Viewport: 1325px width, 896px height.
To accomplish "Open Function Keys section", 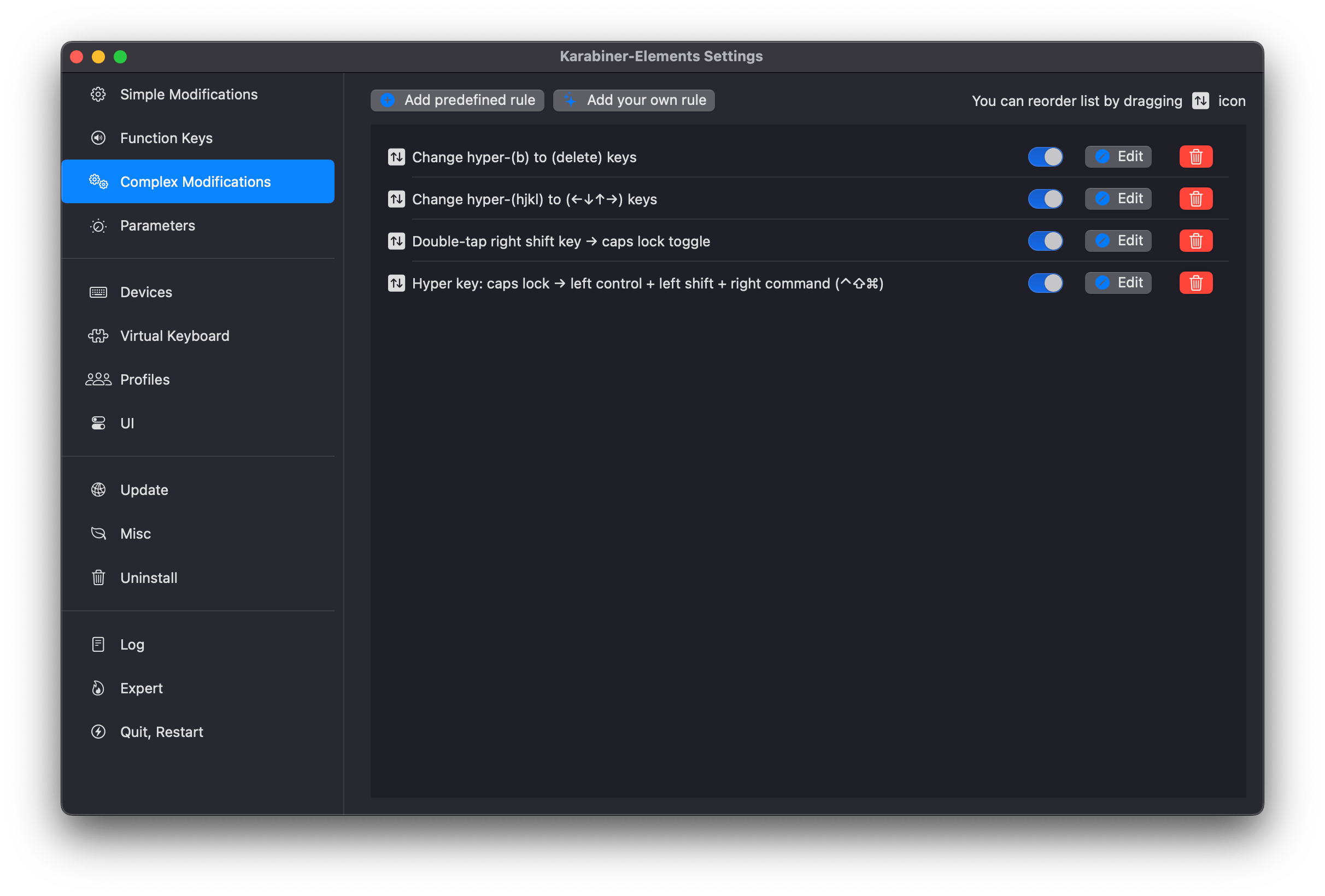I will click(197, 138).
